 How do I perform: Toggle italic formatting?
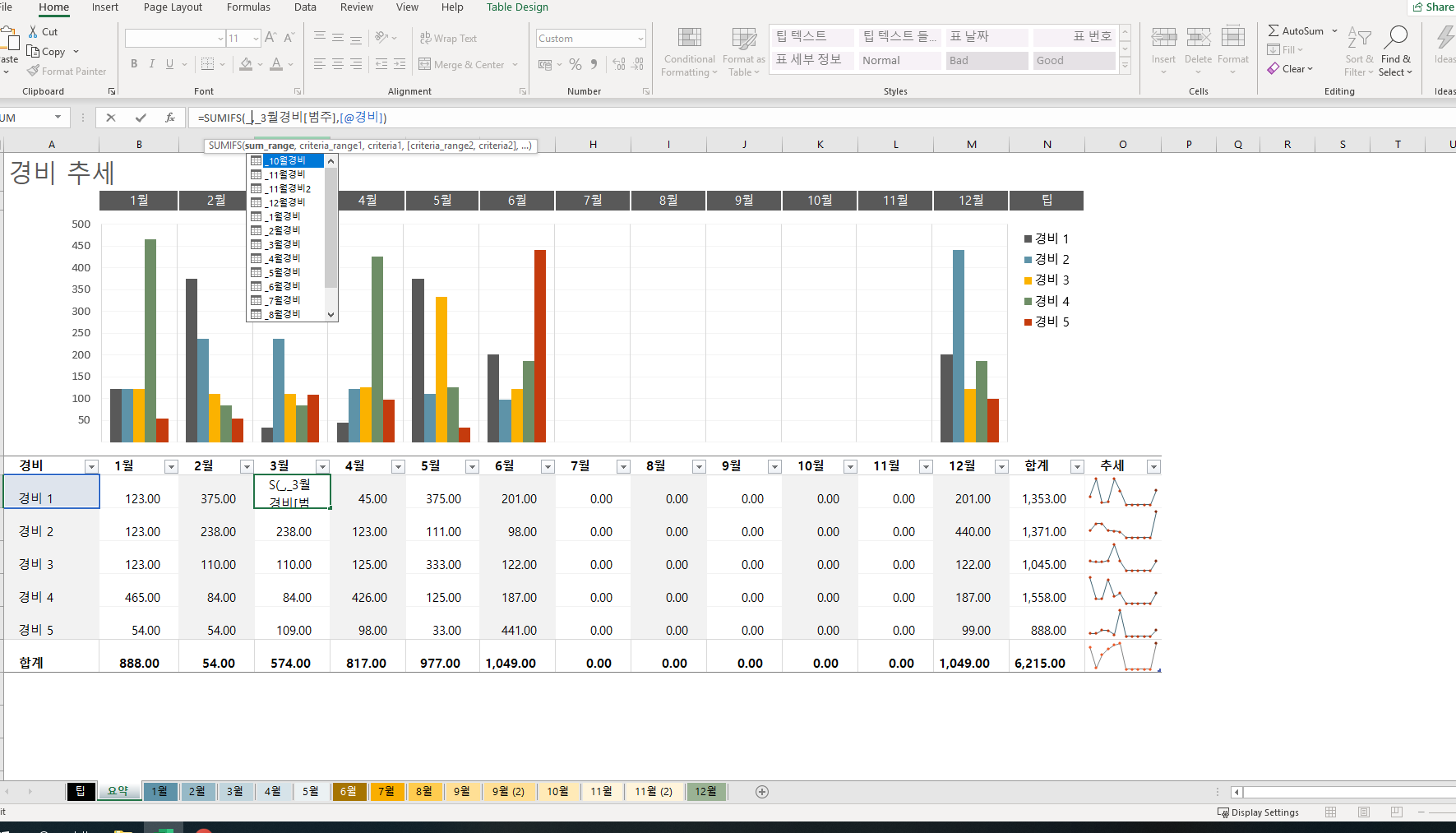tap(152, 64)
